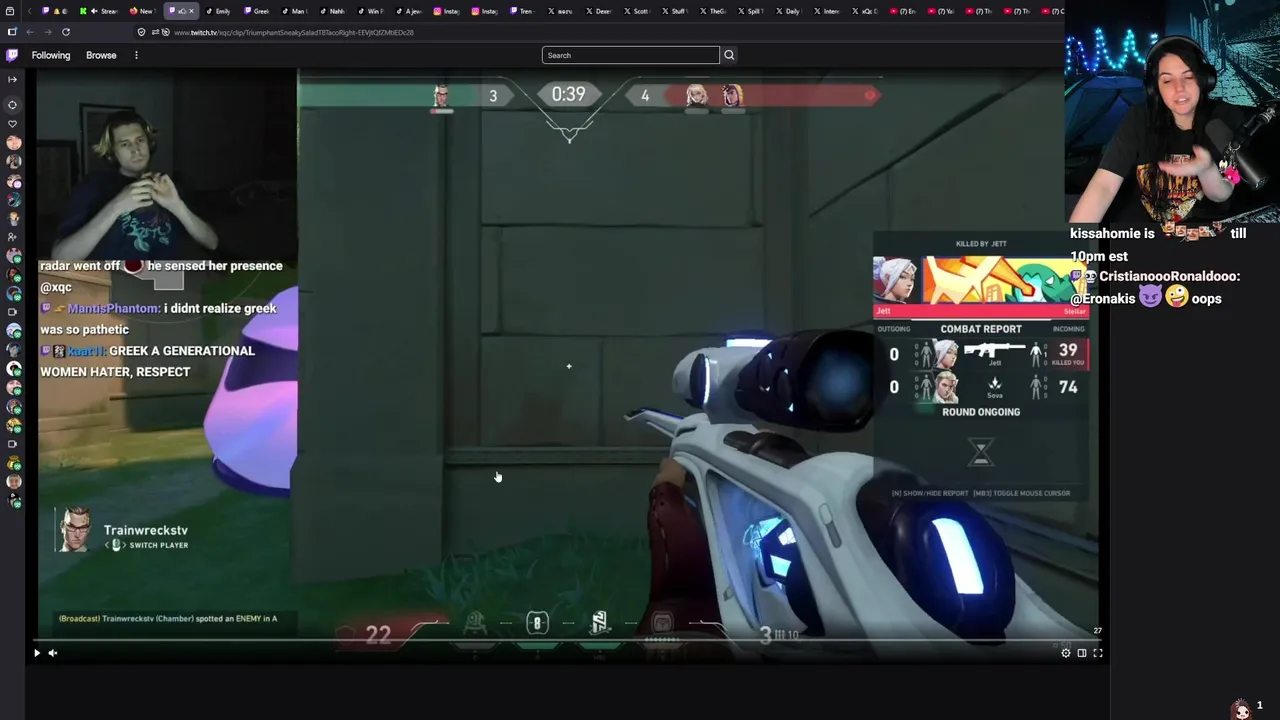Switch to the Greek TikTok tab
This screenshot has width=1280, height=720.
point(256,11)
